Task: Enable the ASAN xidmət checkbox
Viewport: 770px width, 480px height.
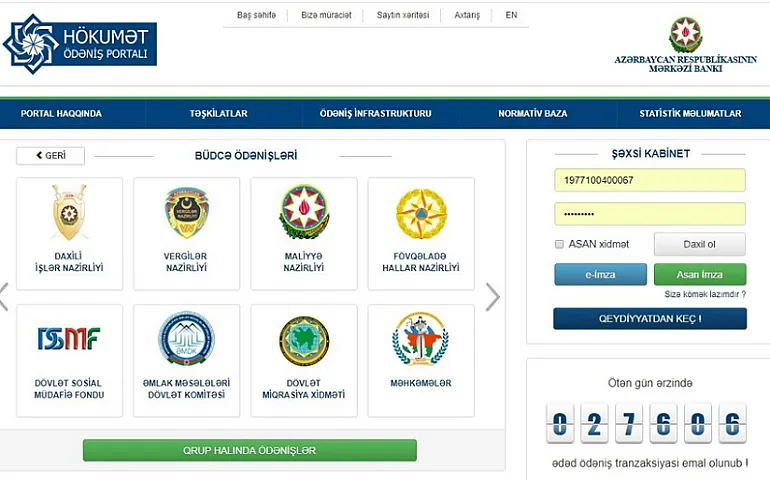Action: click(559, 244)
